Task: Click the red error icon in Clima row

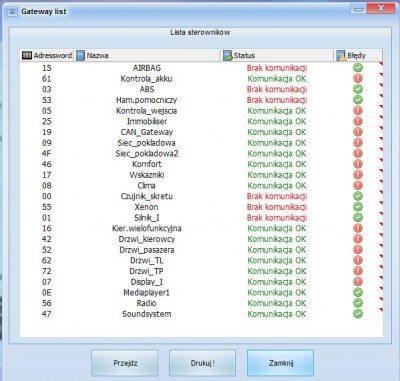Action: (358, 185)
